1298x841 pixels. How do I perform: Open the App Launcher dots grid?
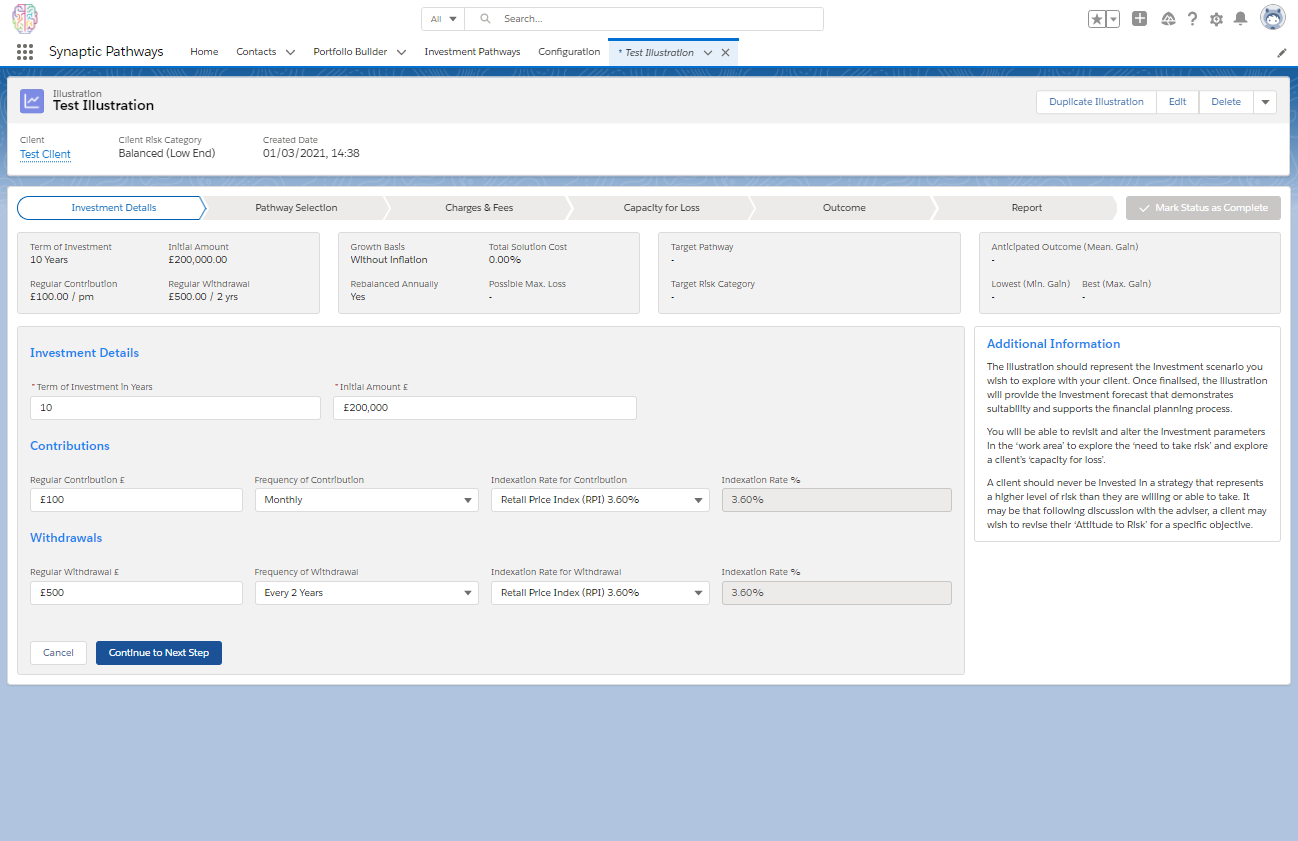(25, 52)
